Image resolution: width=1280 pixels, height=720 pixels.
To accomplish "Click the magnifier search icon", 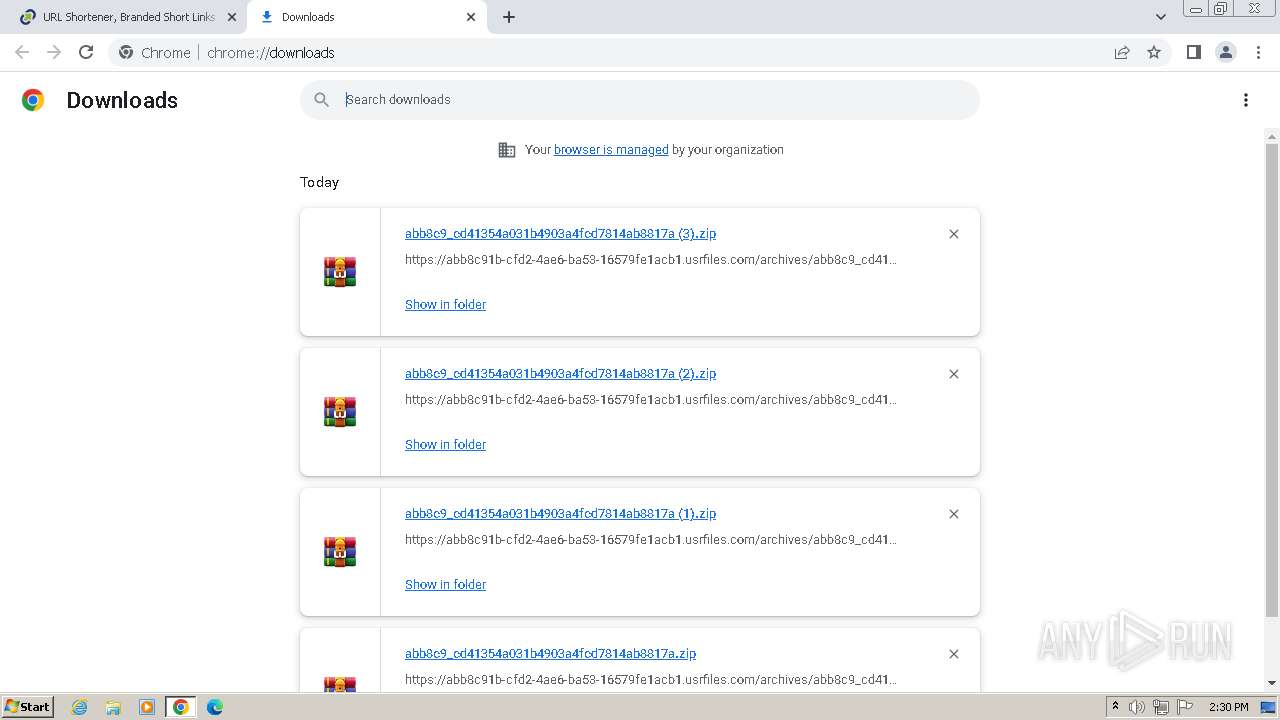I will (321, 100).
